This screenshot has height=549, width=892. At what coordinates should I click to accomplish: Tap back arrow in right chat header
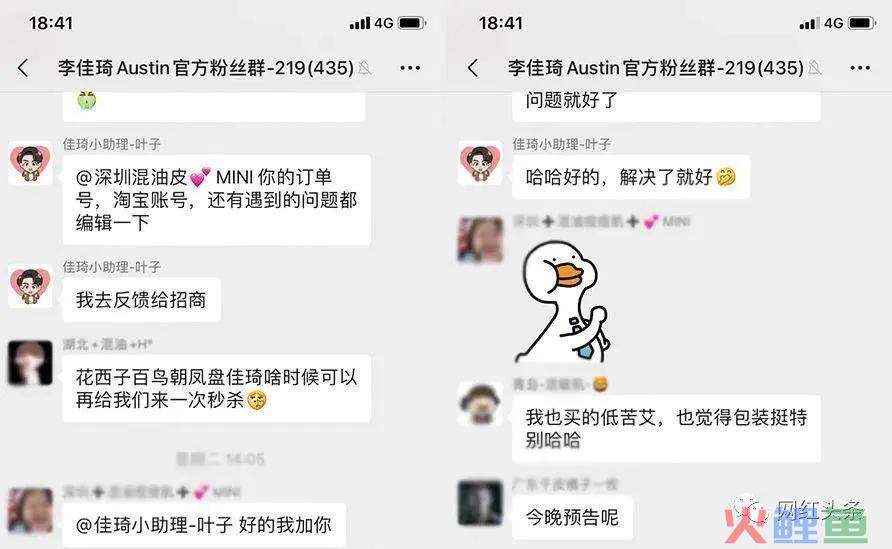473,68
